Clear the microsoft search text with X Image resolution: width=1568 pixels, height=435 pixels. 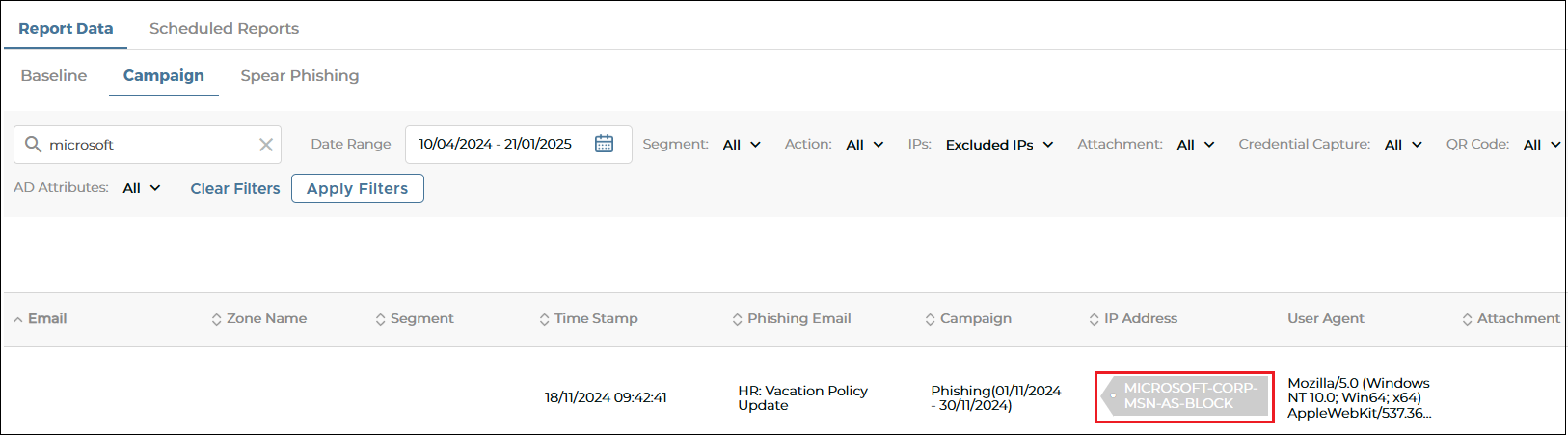pyautogui.click(x=266, y=145)
